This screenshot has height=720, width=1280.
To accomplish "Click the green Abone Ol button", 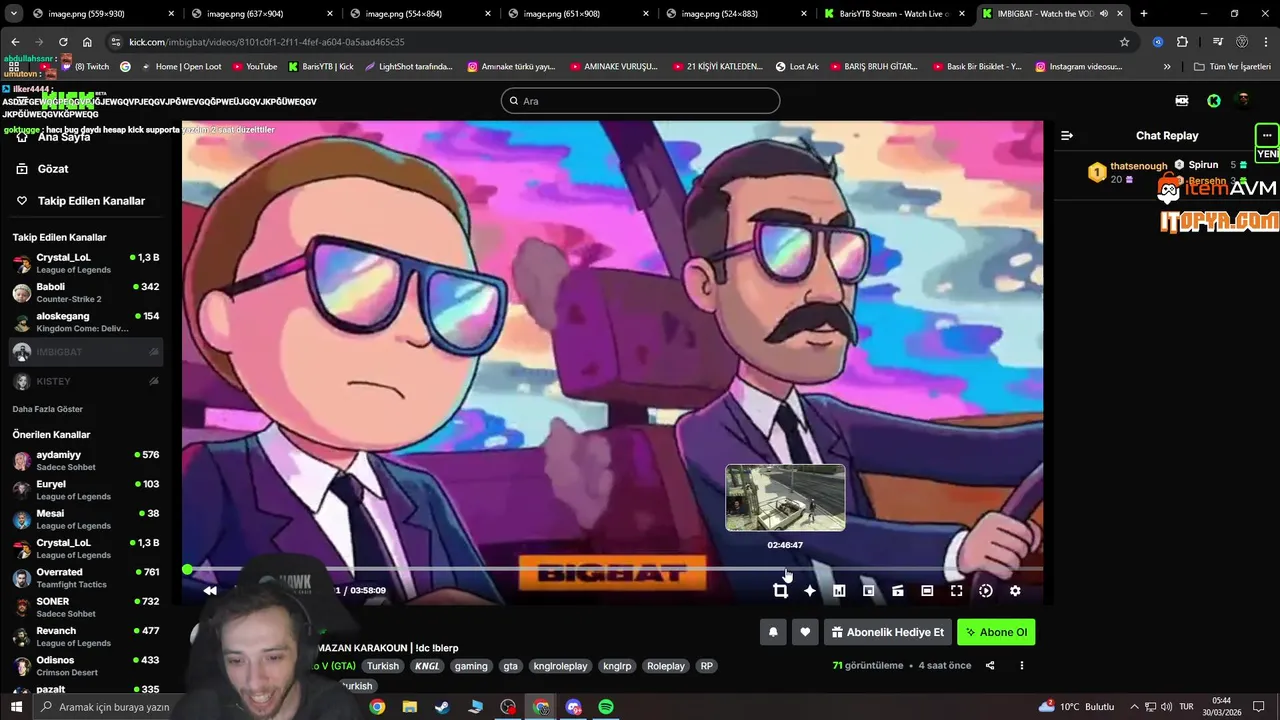I will 996,632.
